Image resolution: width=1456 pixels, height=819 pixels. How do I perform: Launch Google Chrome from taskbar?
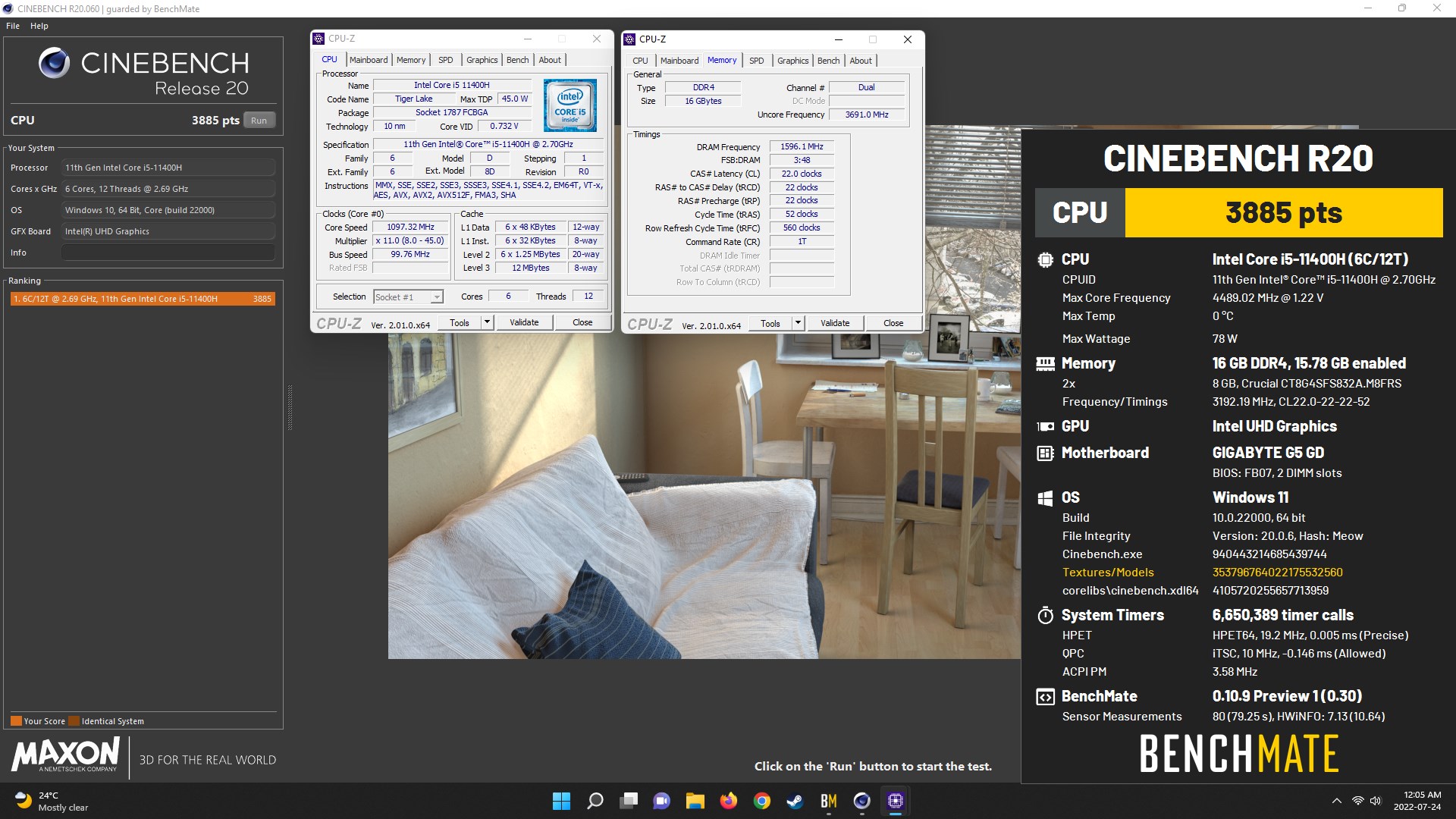click(762, 801)
